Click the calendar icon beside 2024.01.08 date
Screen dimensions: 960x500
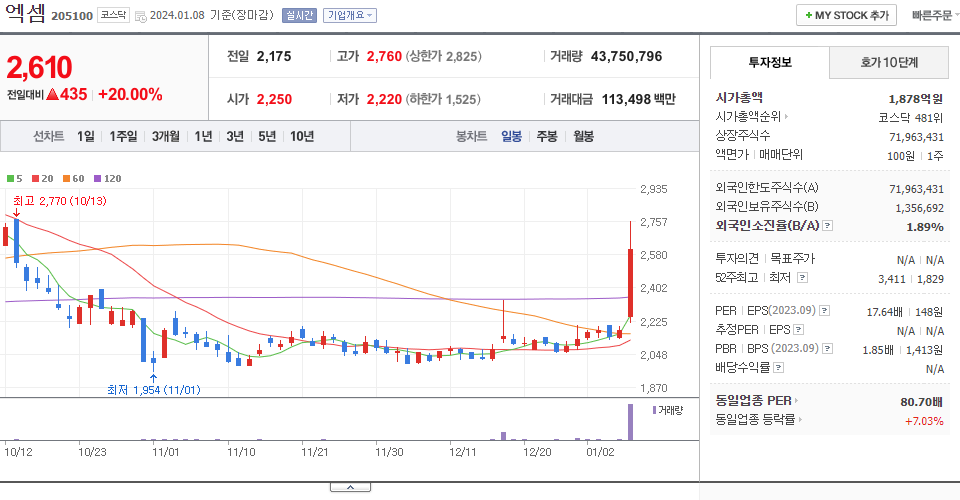[x=140, y=16]
